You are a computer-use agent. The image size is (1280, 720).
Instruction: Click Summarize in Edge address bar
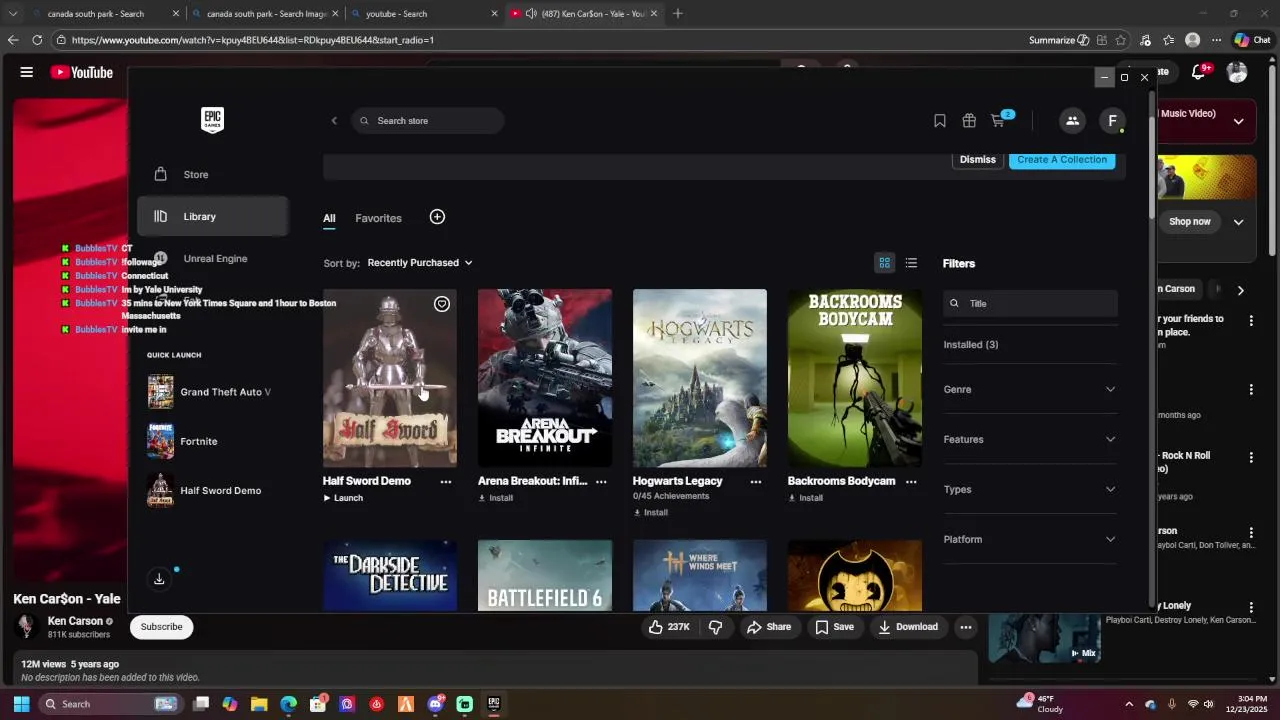pos(1058,40)
